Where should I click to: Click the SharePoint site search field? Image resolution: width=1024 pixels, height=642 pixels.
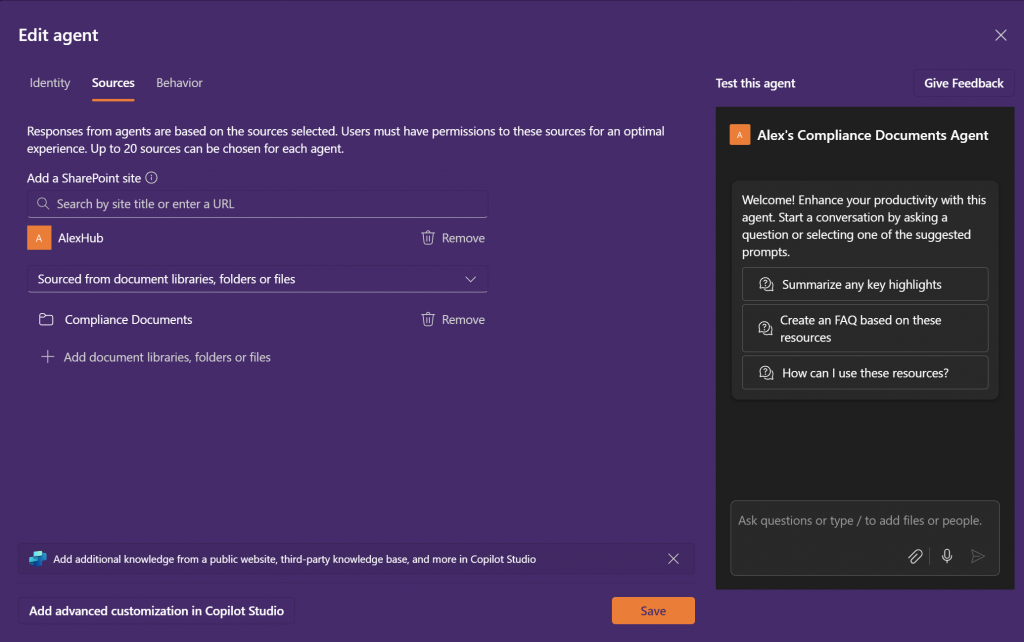(x=258, y=204)
